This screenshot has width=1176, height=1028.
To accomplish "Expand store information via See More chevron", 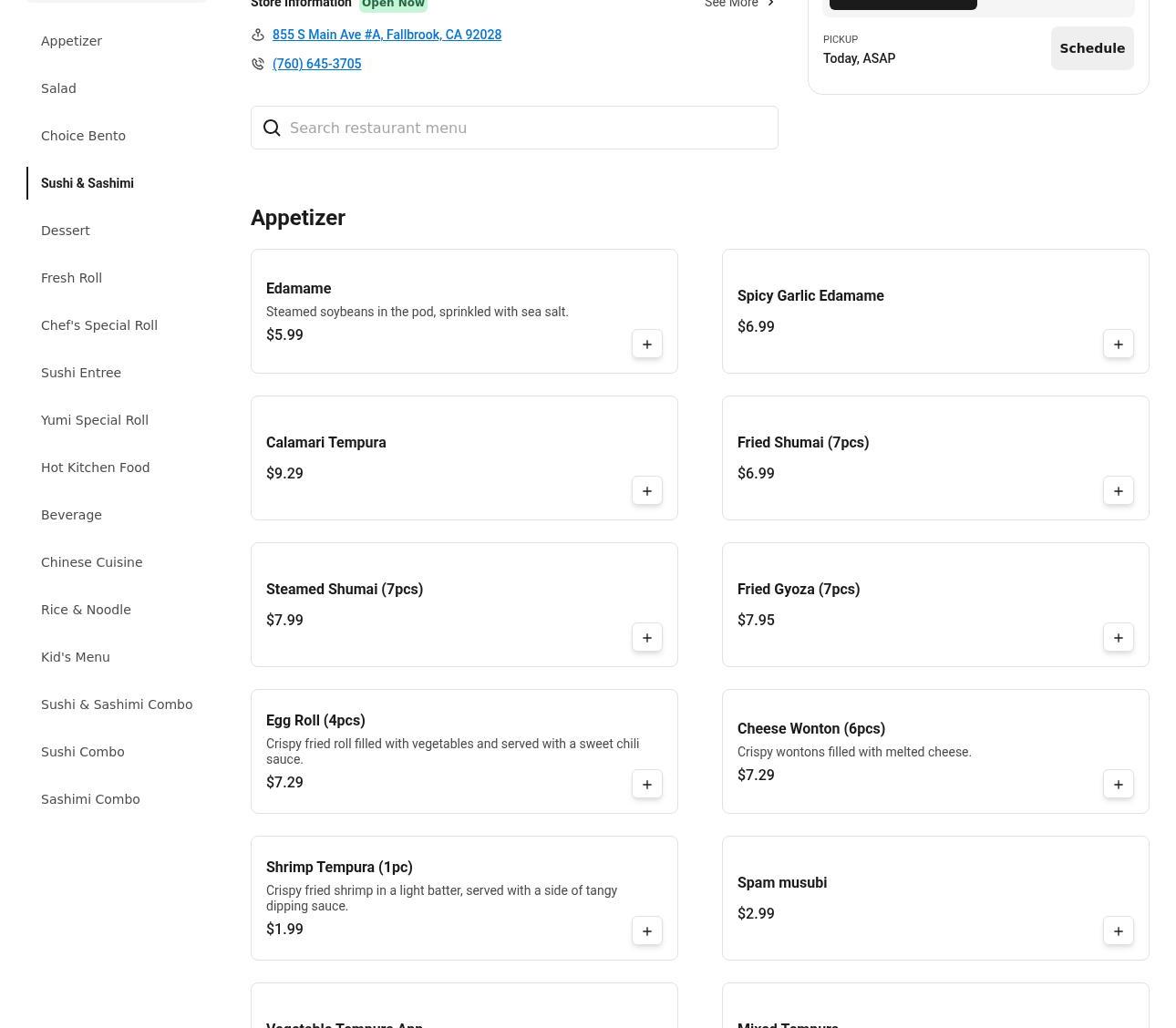I will (x=770, y=4).
